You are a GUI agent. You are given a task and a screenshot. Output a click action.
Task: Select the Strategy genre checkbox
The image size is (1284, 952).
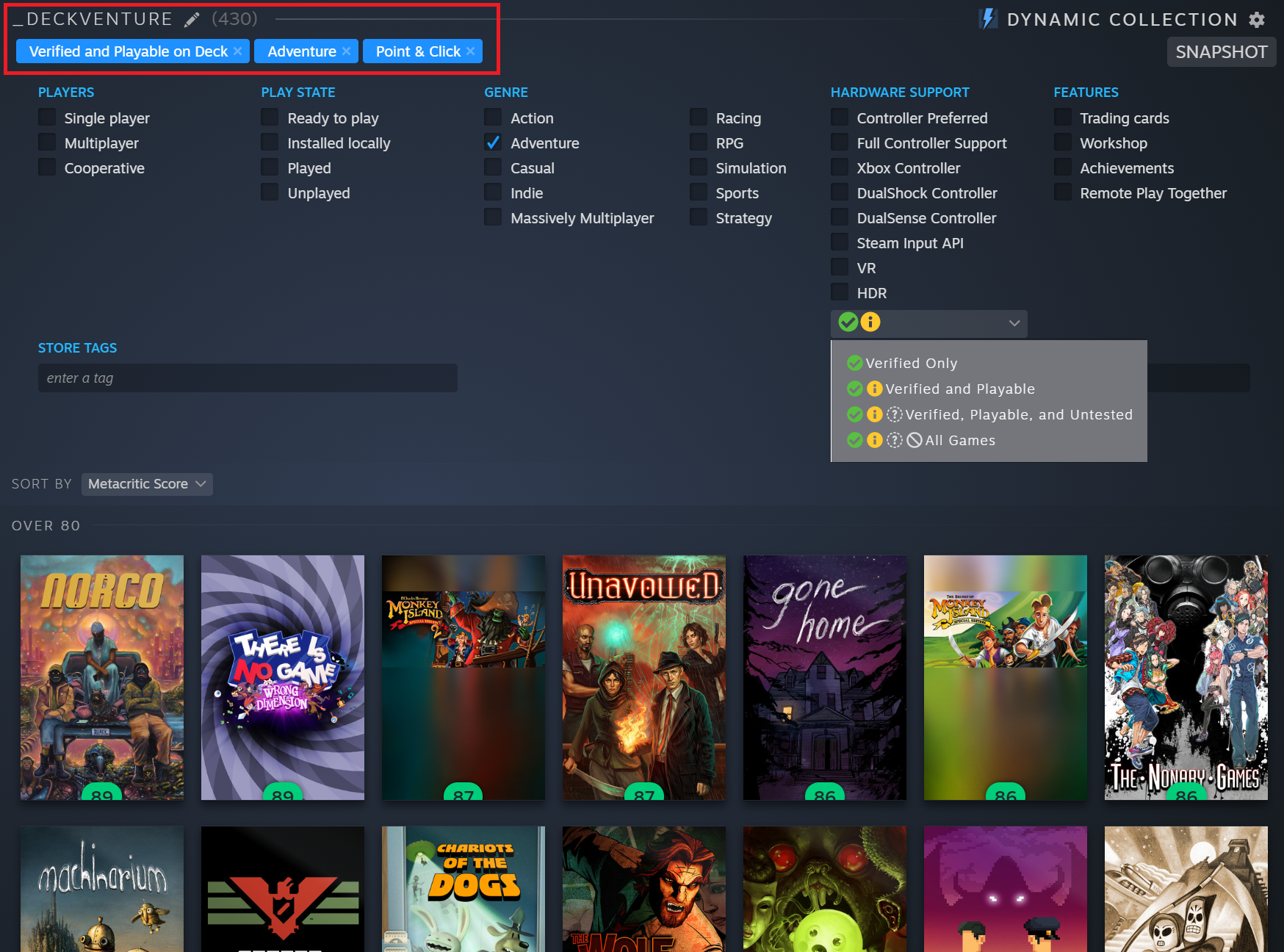point(699,217)
